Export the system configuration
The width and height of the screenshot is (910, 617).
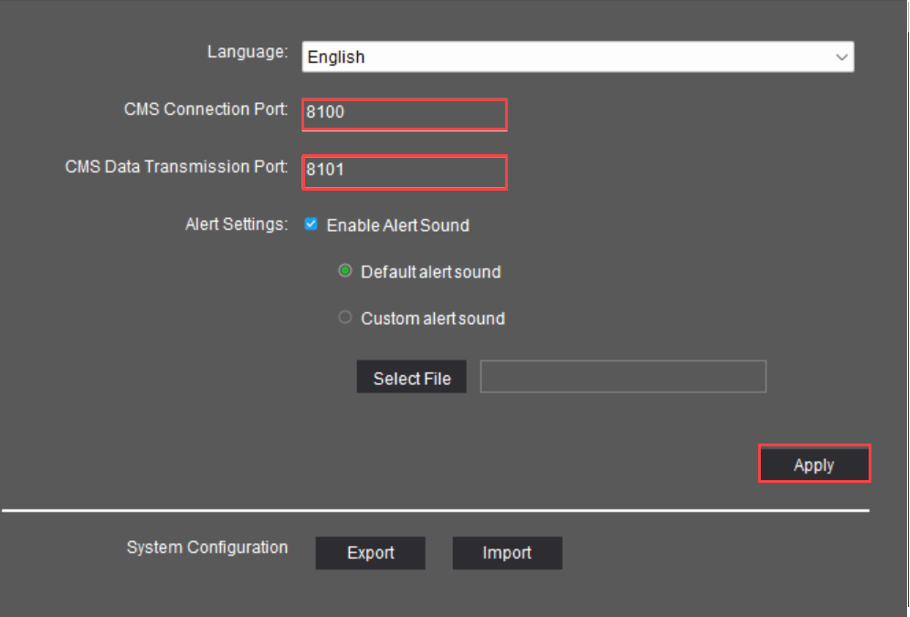[x=370, y=553]
